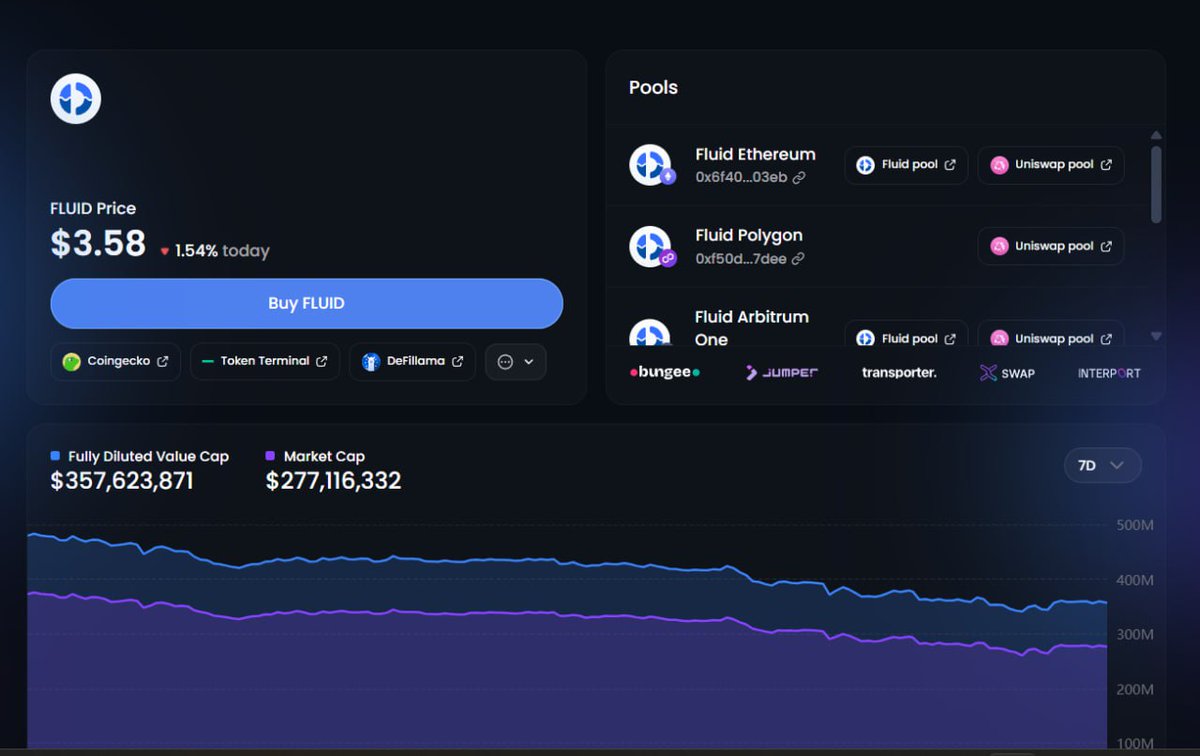Toggle the Fully Diluted Value Cap legend
Viewport: 1200px width, 756px height.
[x=140, y=456]
